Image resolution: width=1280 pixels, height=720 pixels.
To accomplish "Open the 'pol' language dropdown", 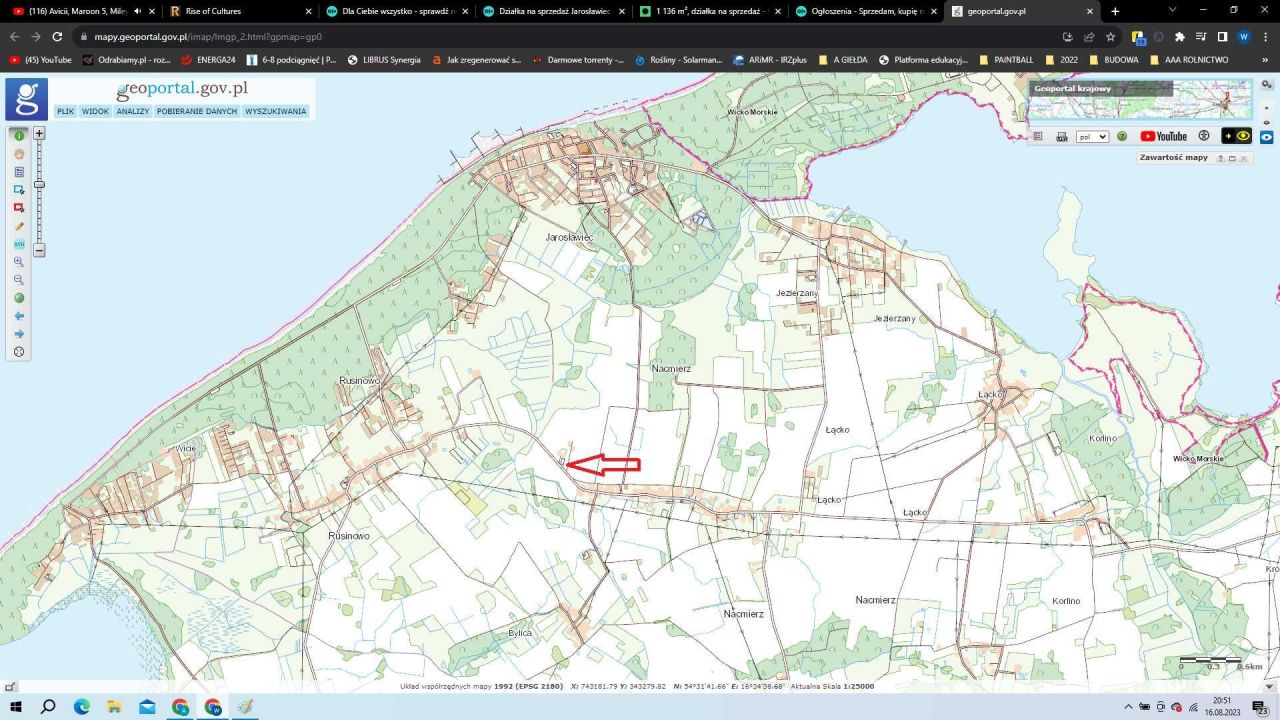I will pyautogui.click(x=1092, y=136).
